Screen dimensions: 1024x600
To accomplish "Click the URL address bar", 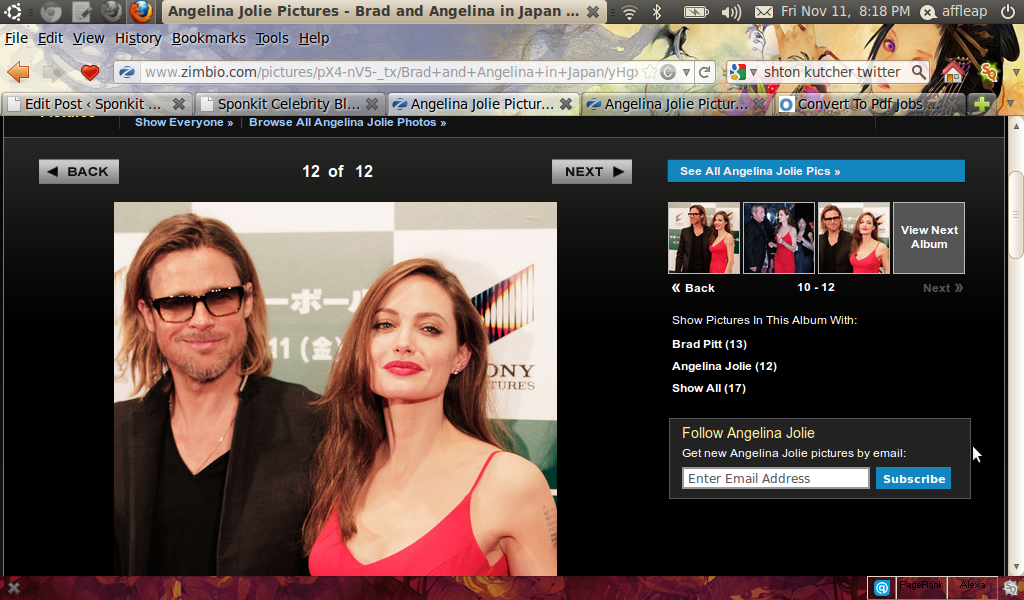I will tap(391, 72).
